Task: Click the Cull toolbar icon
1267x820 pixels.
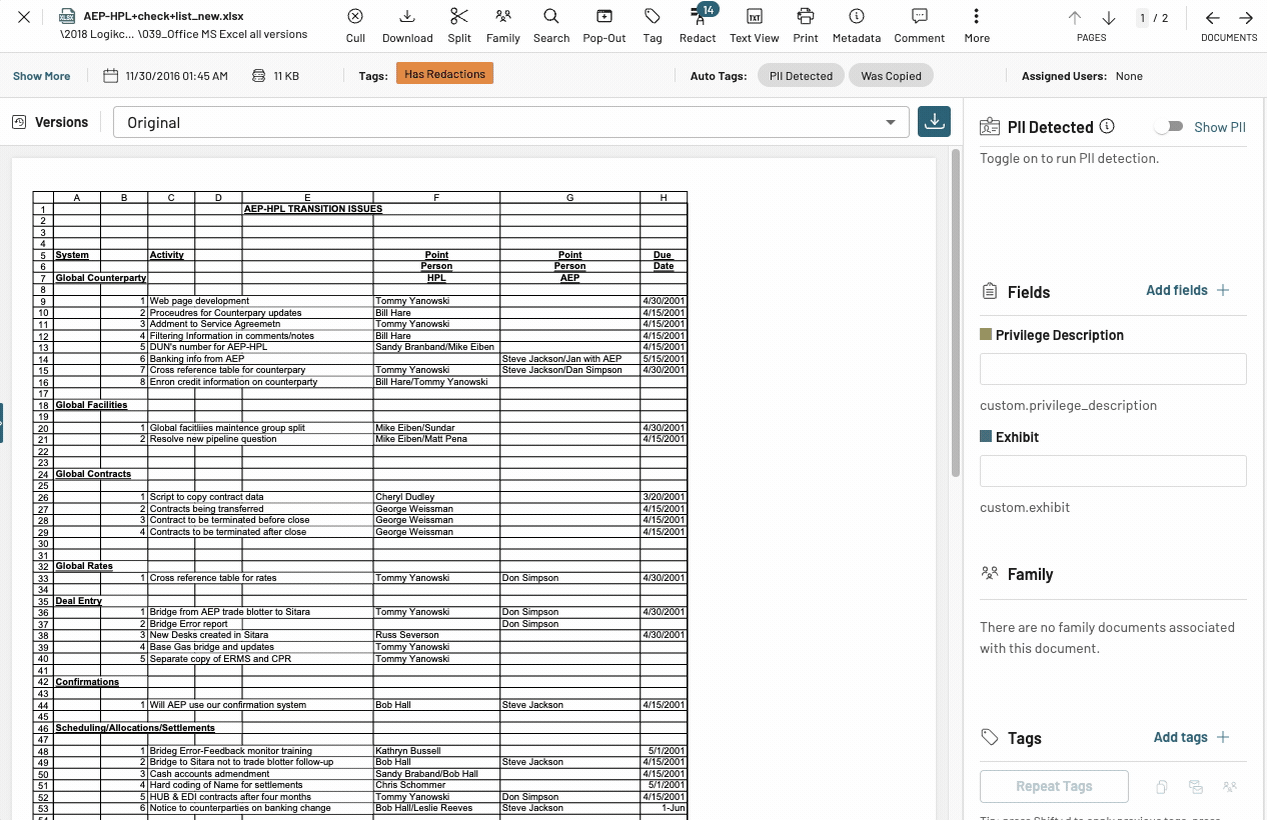Action: [x=355, y=25]
